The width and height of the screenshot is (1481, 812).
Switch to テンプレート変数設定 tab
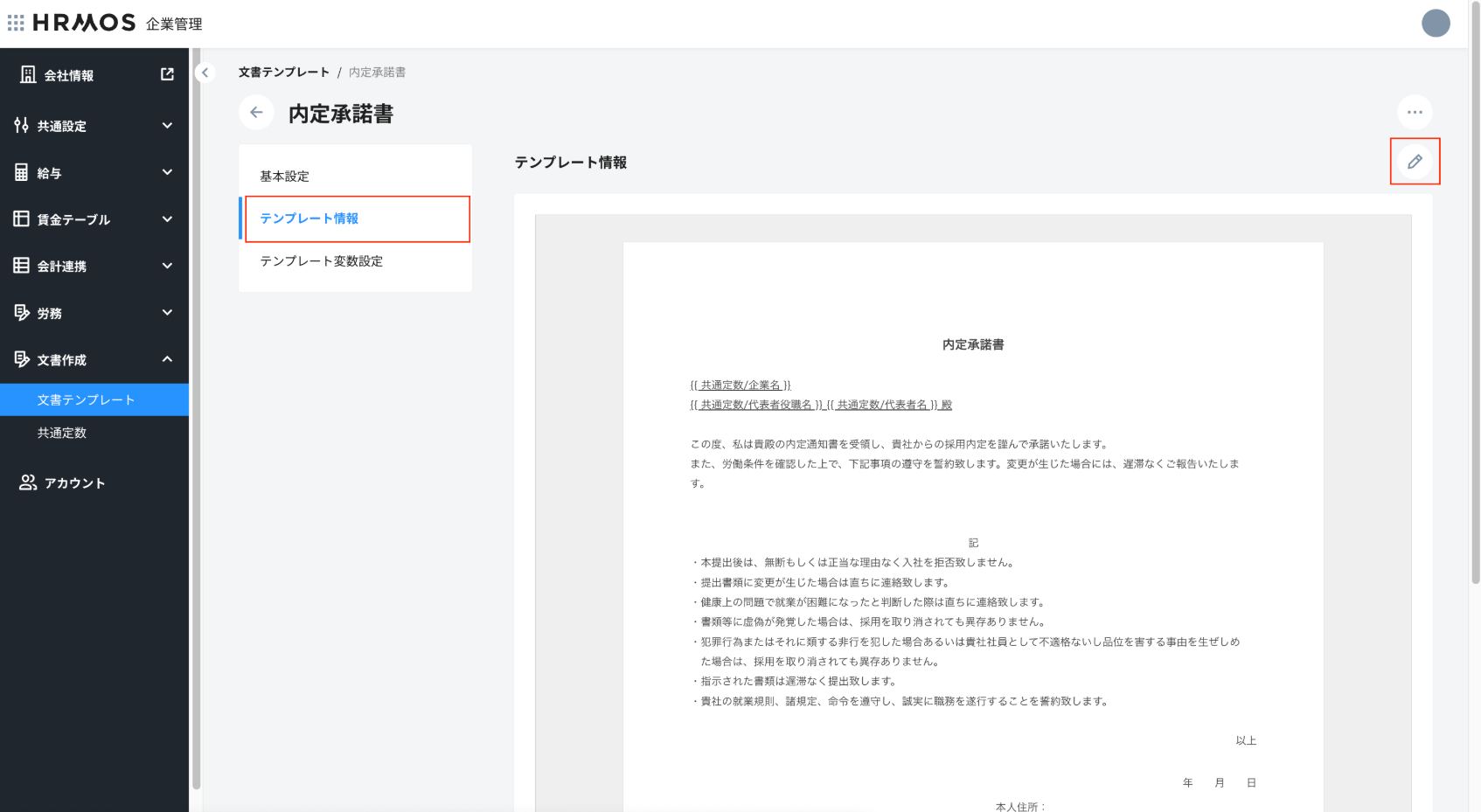click(x=322, y=261)
